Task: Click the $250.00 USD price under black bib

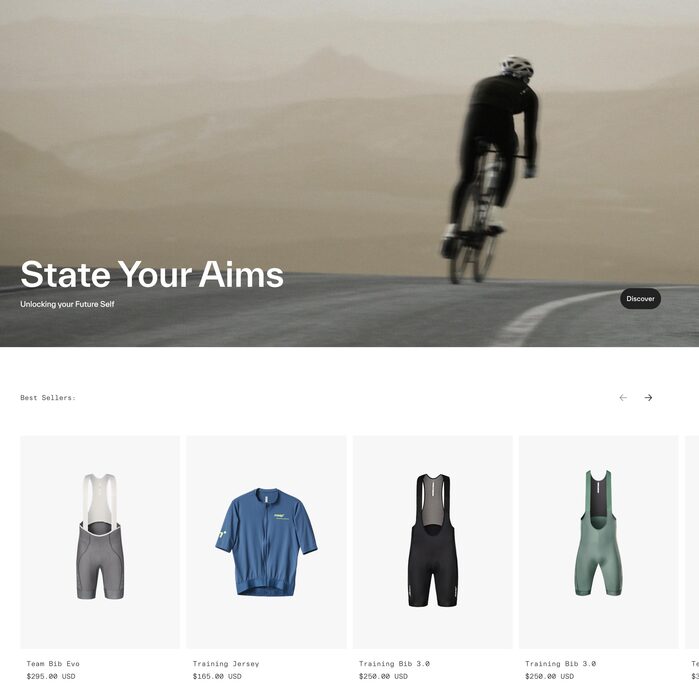Action: click(x=383, y=676)
